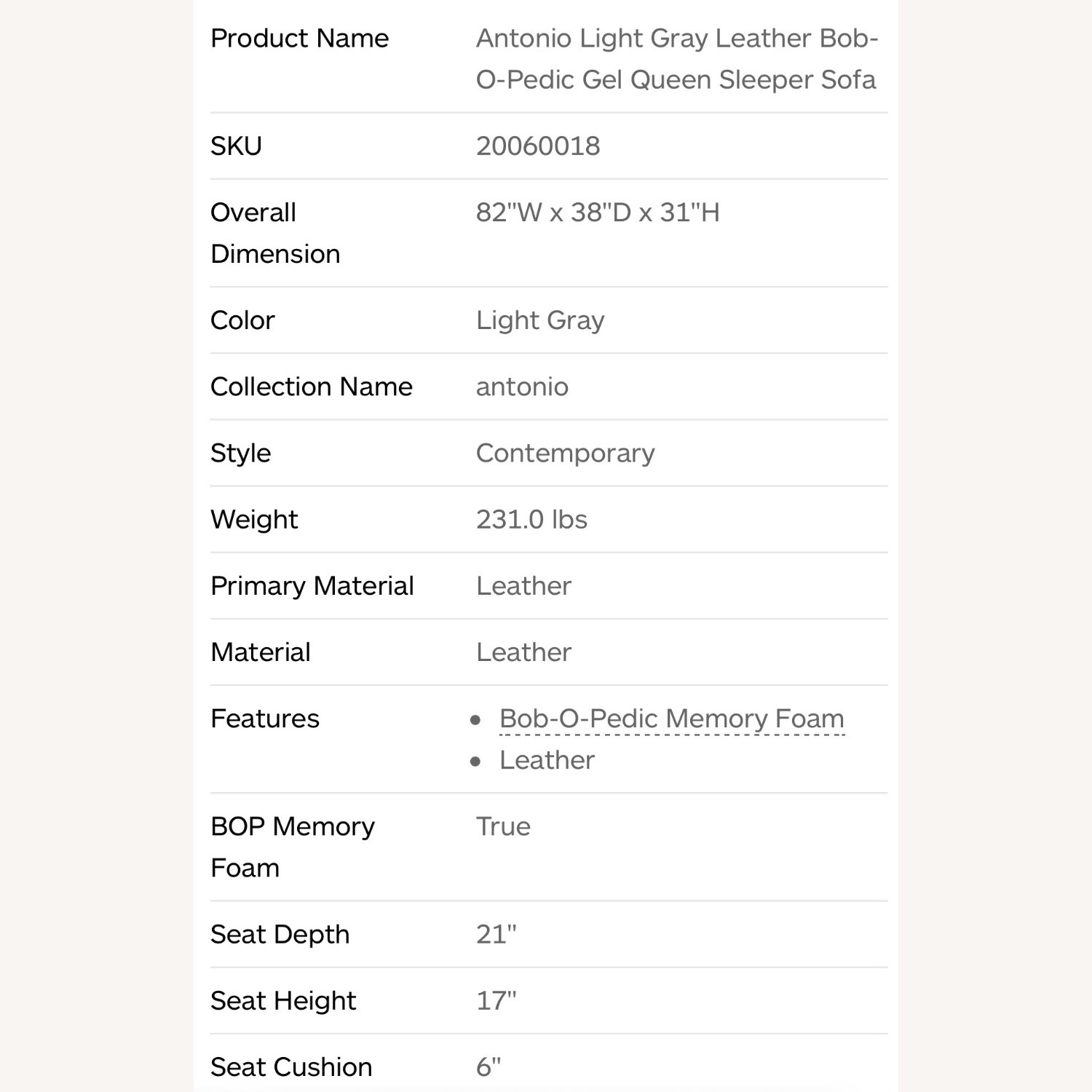Select the 21" seat depth value

(496, 934)
